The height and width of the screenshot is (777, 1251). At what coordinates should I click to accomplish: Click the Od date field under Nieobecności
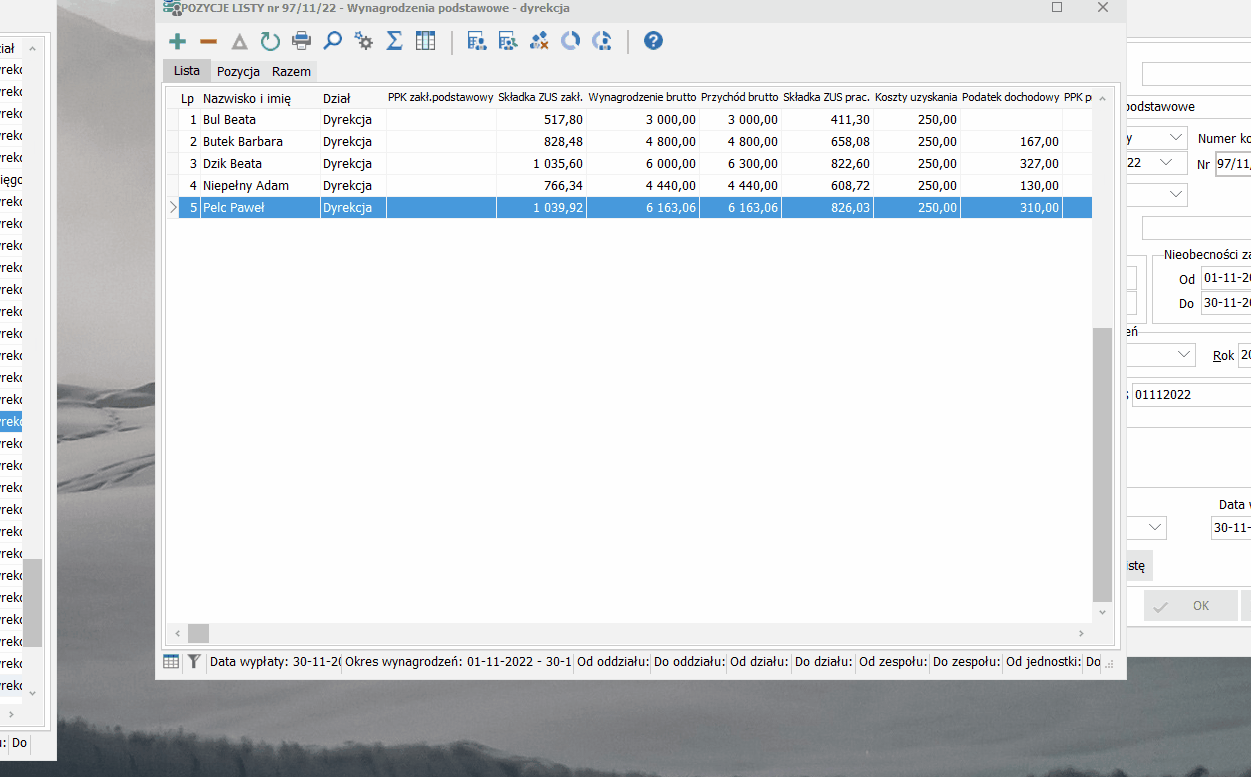tap(1226, 279)
